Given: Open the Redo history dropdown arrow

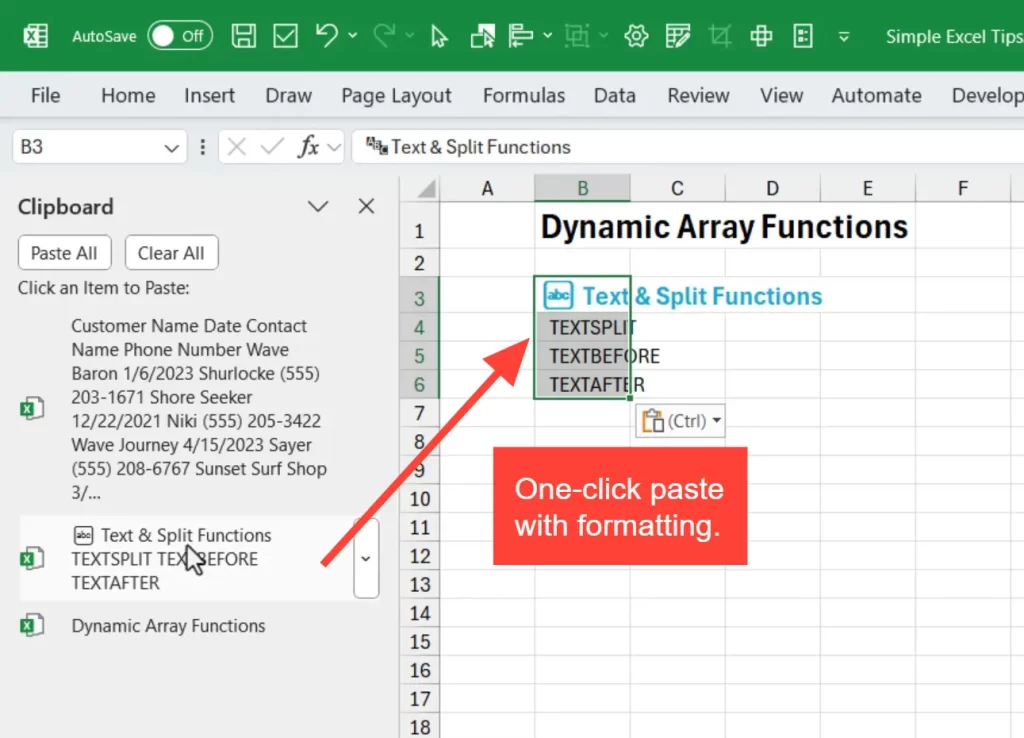Looking at the screenshot, I should (x=409, y=35).
